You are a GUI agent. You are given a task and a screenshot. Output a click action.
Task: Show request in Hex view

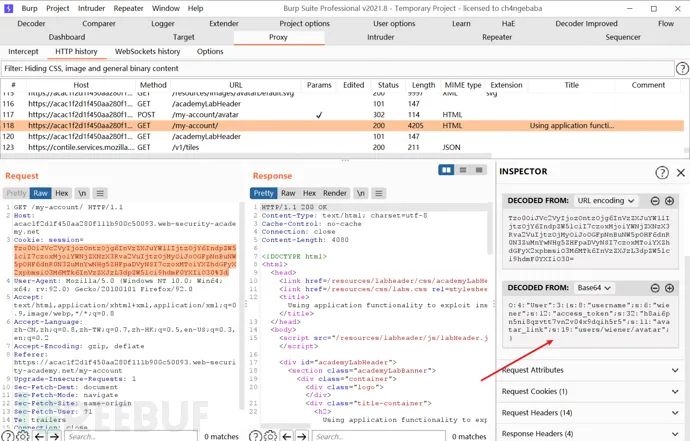coord(62,193)
